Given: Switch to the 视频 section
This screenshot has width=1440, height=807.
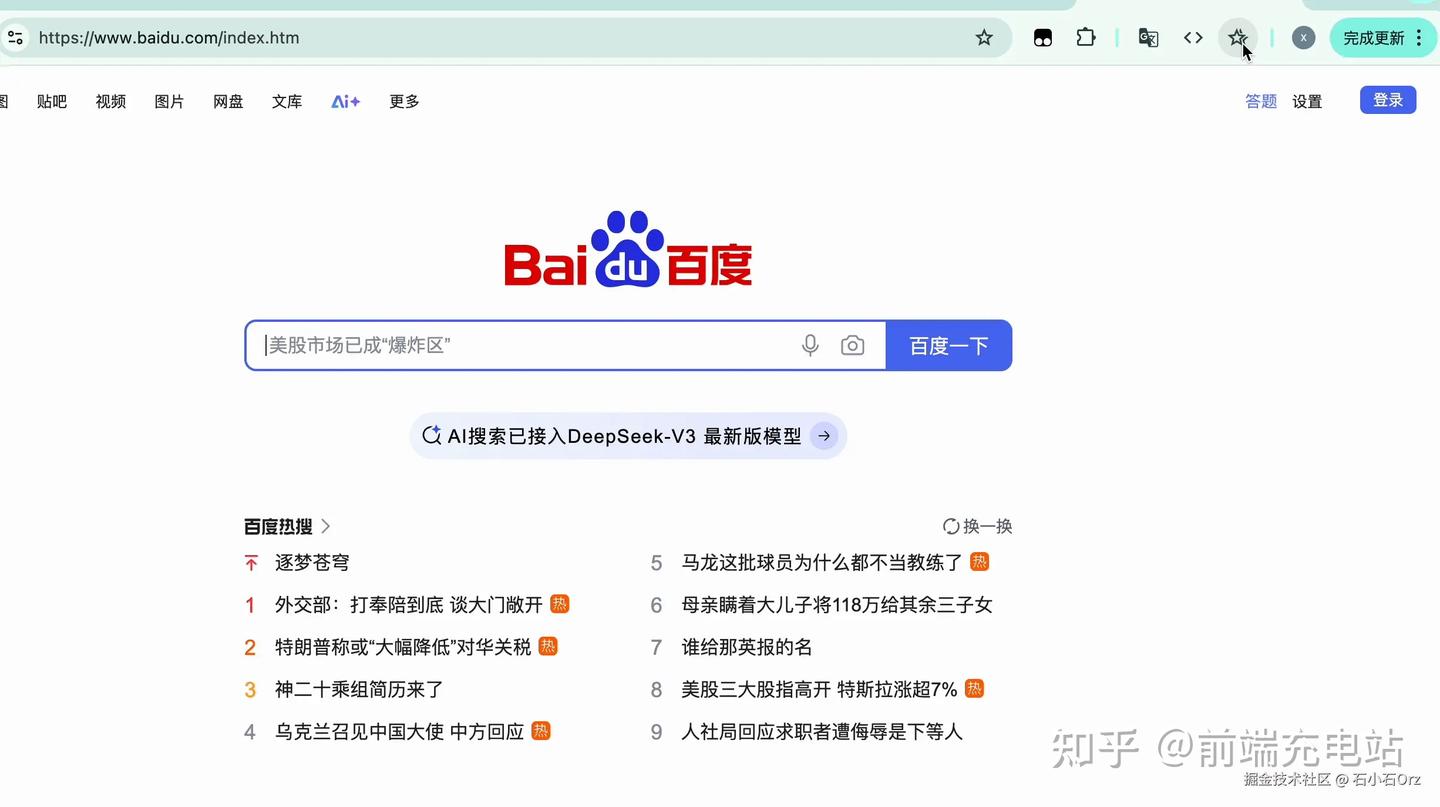Looking at the screenshot, I should click(x=110, y=101).
